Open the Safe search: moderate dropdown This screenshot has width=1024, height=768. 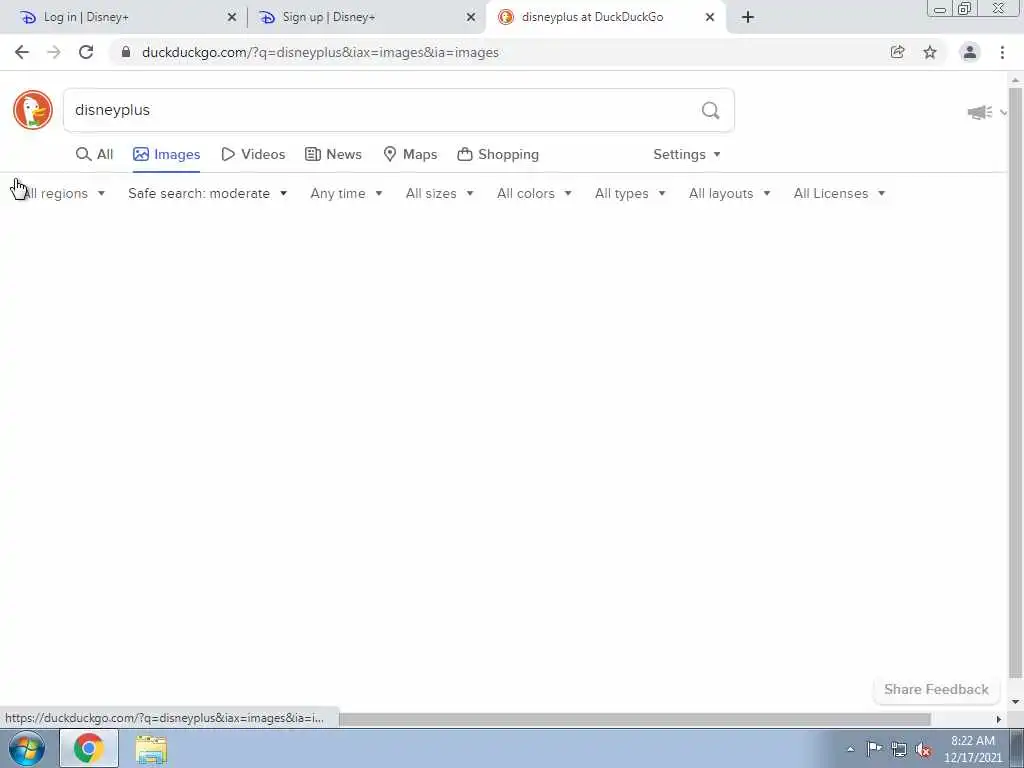tap(208, 193)
